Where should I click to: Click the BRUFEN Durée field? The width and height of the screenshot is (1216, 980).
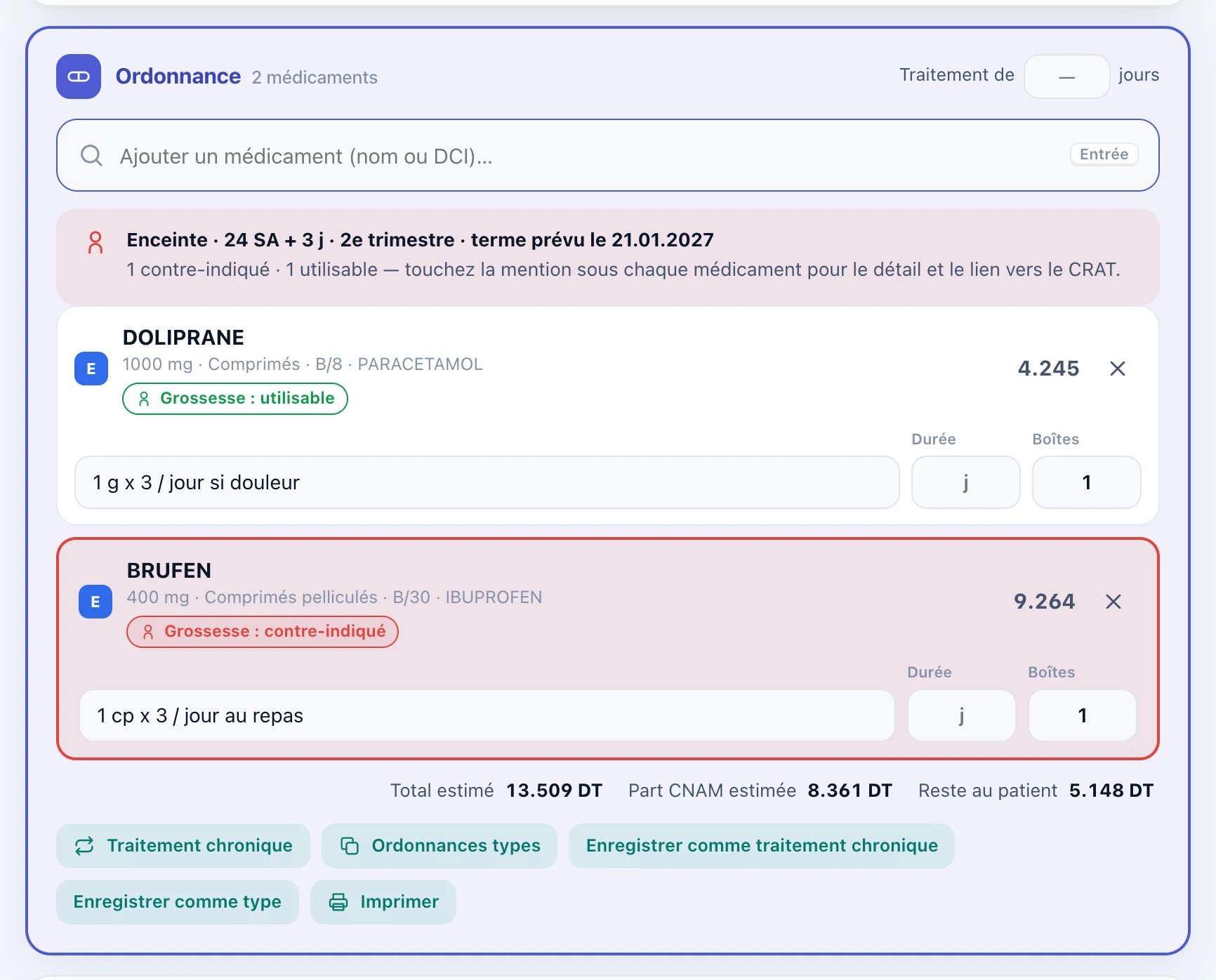962,715
